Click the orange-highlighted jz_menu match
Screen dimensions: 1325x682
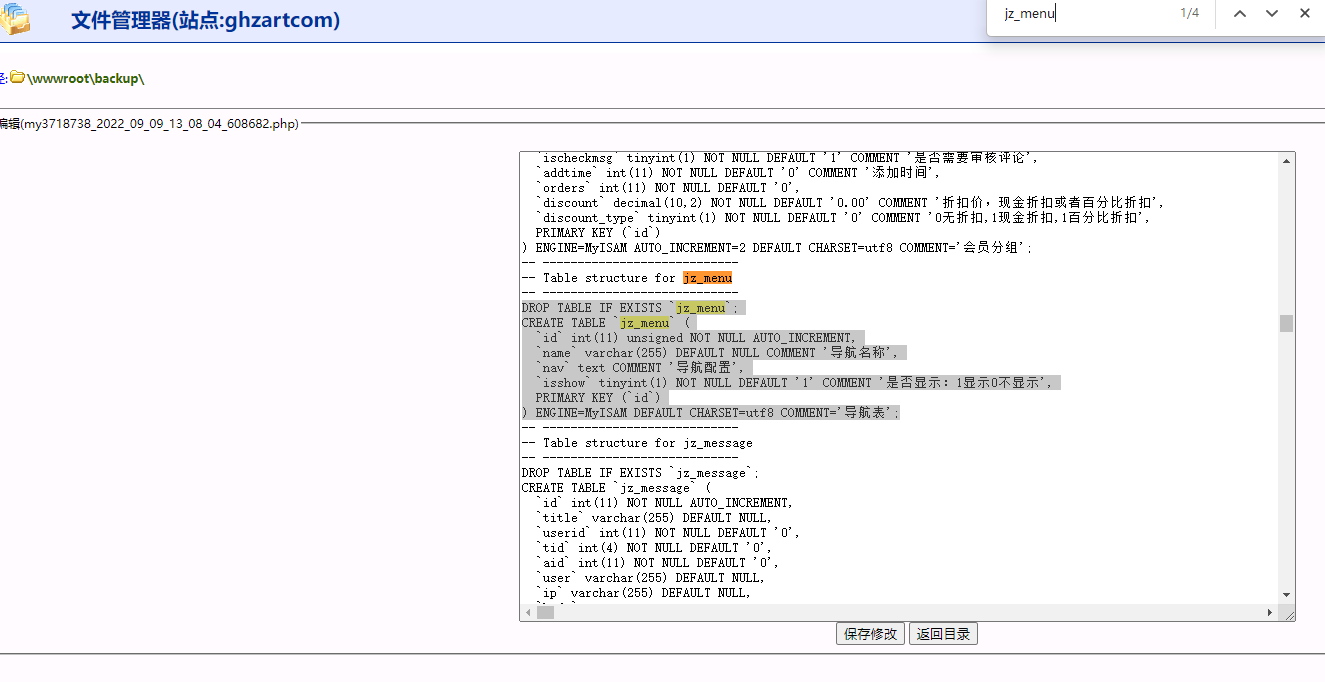[x=708, y=278]
